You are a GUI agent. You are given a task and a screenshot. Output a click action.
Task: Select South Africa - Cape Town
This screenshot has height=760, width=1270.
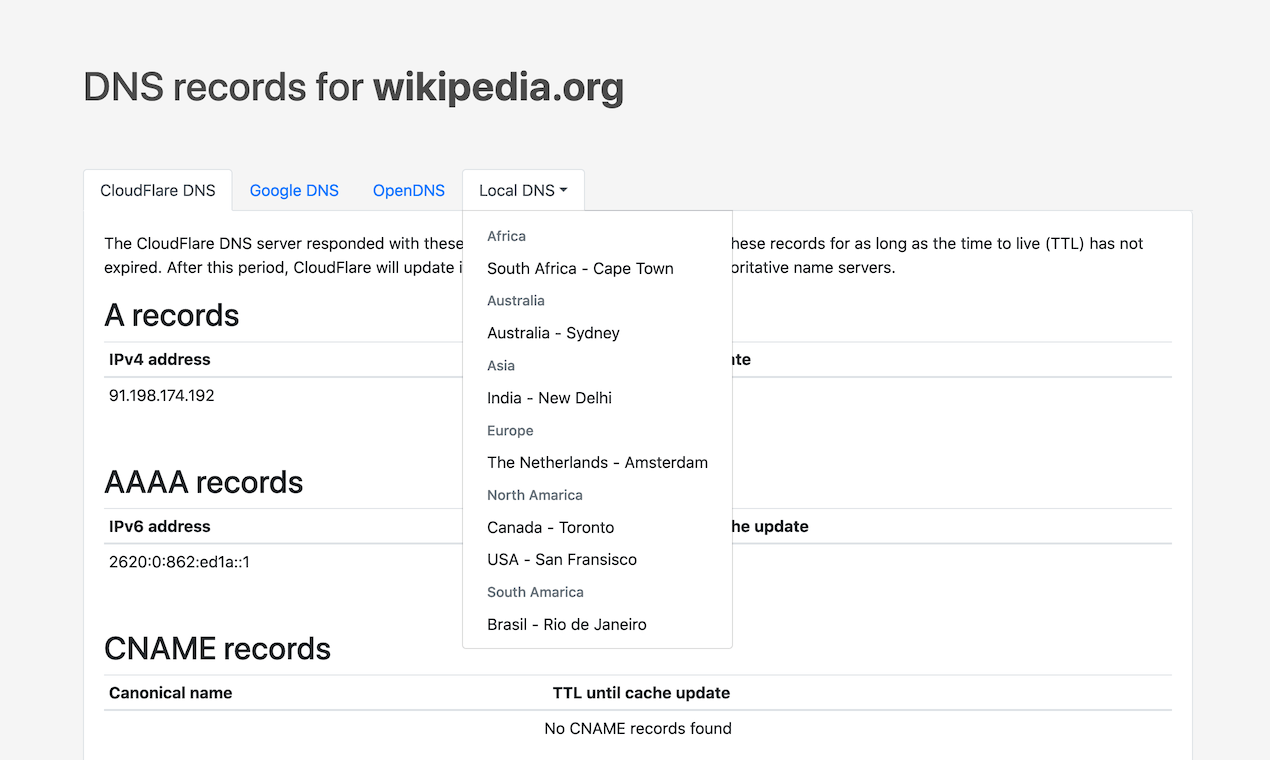coord(597,268)
